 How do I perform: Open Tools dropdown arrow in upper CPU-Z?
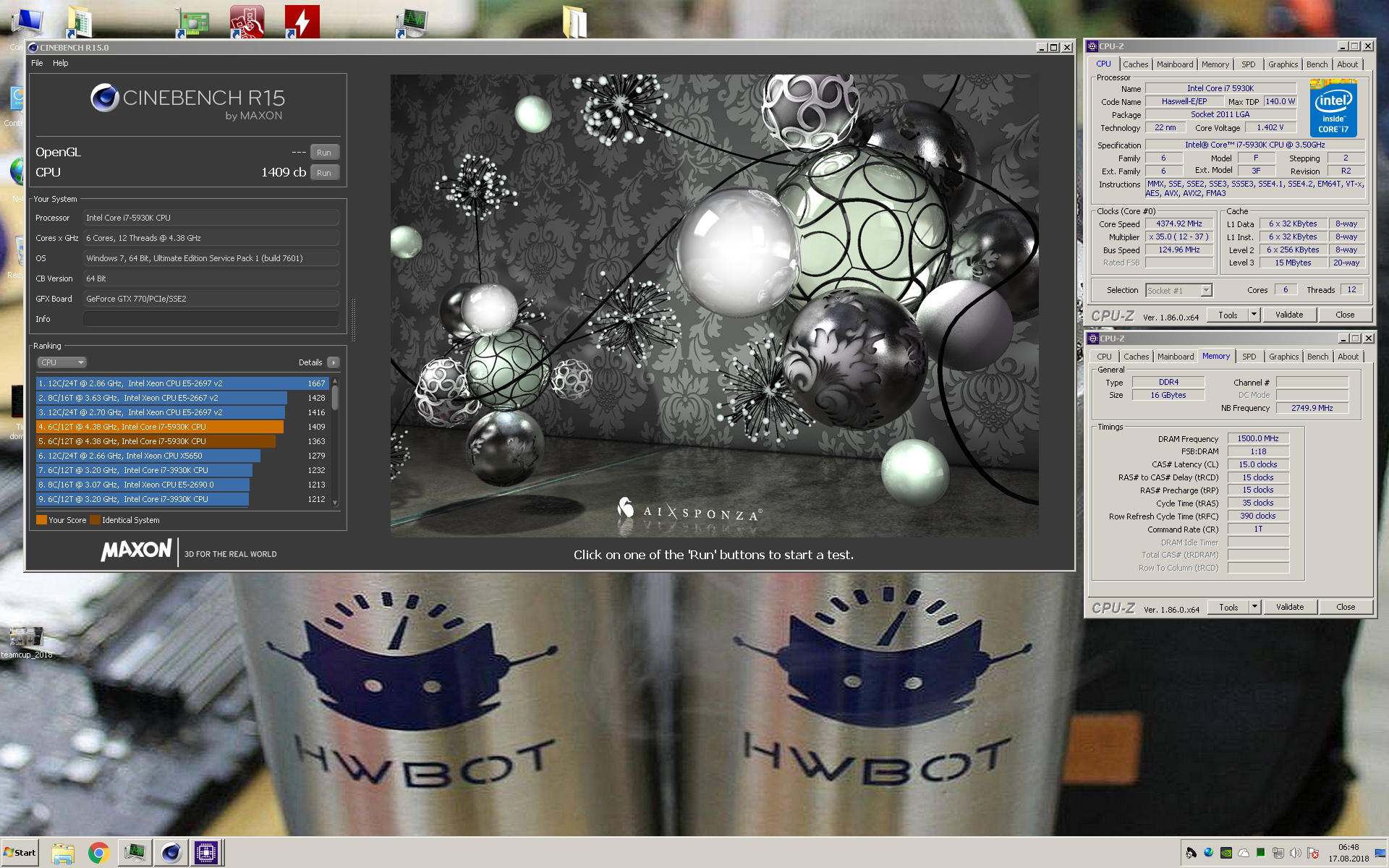1254,315
